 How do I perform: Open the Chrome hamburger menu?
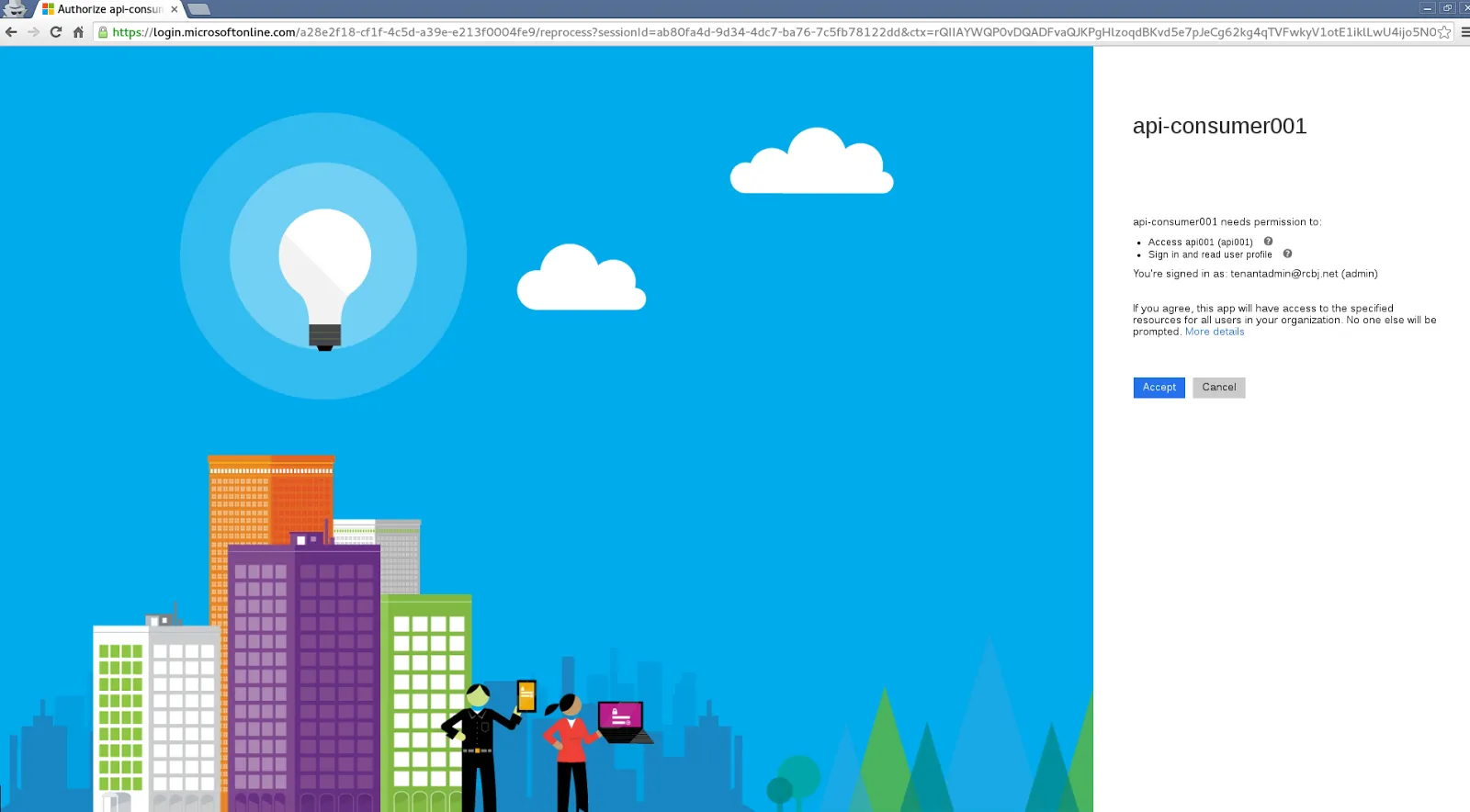(1464, 32)
